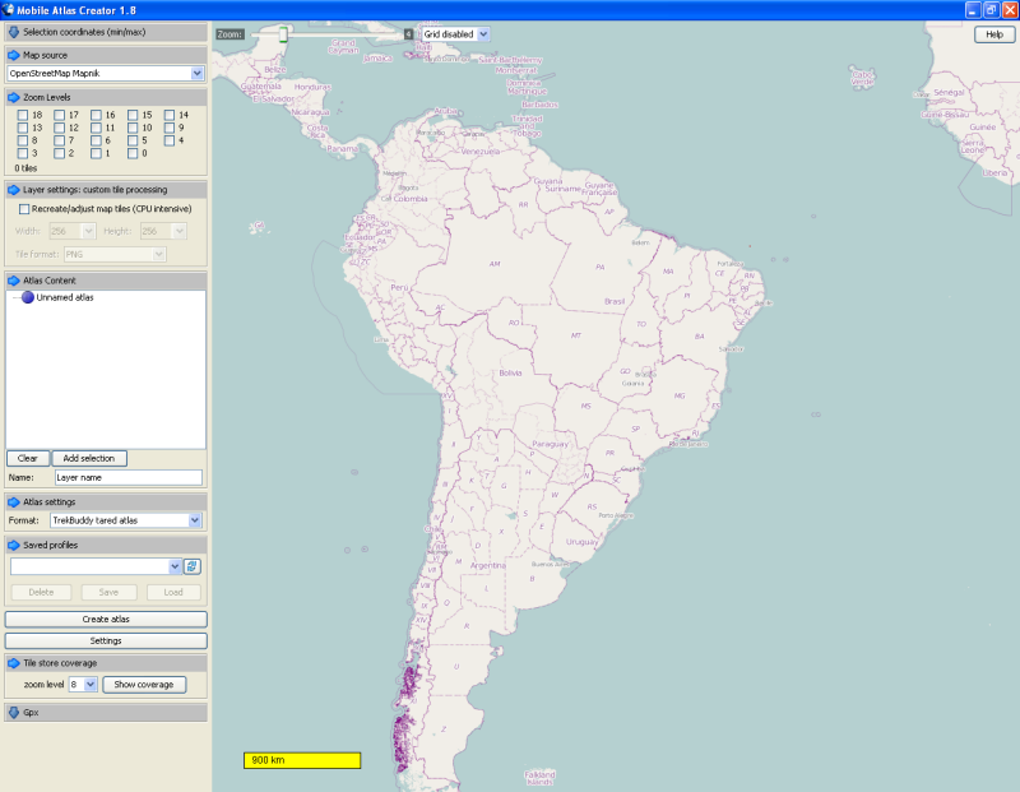Screen dimensions: 1020x792
Task: Open the Settings button
Action: (x=106, y=640)
